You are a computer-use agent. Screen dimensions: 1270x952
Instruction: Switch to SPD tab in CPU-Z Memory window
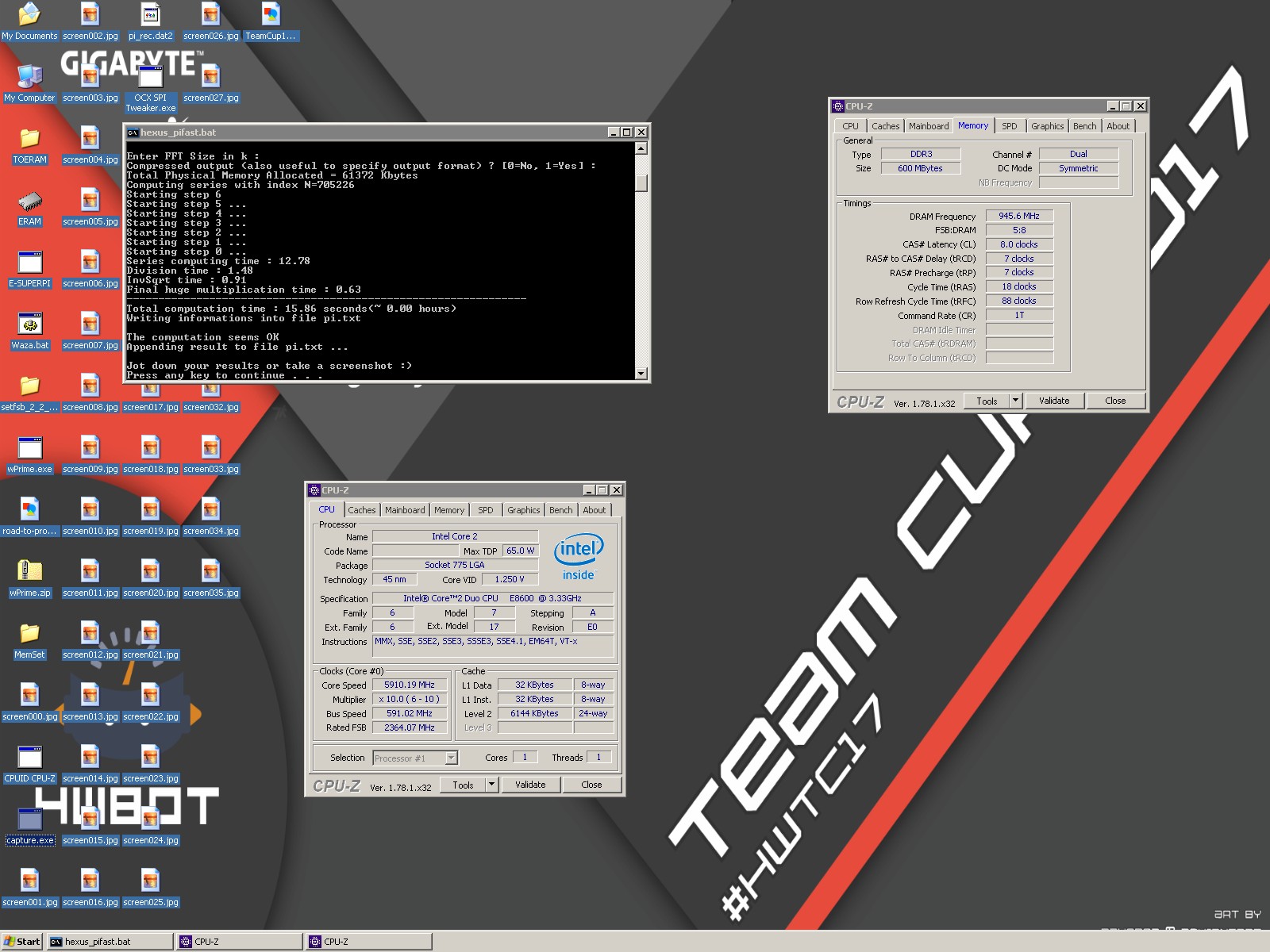[x=1009, y=126]
